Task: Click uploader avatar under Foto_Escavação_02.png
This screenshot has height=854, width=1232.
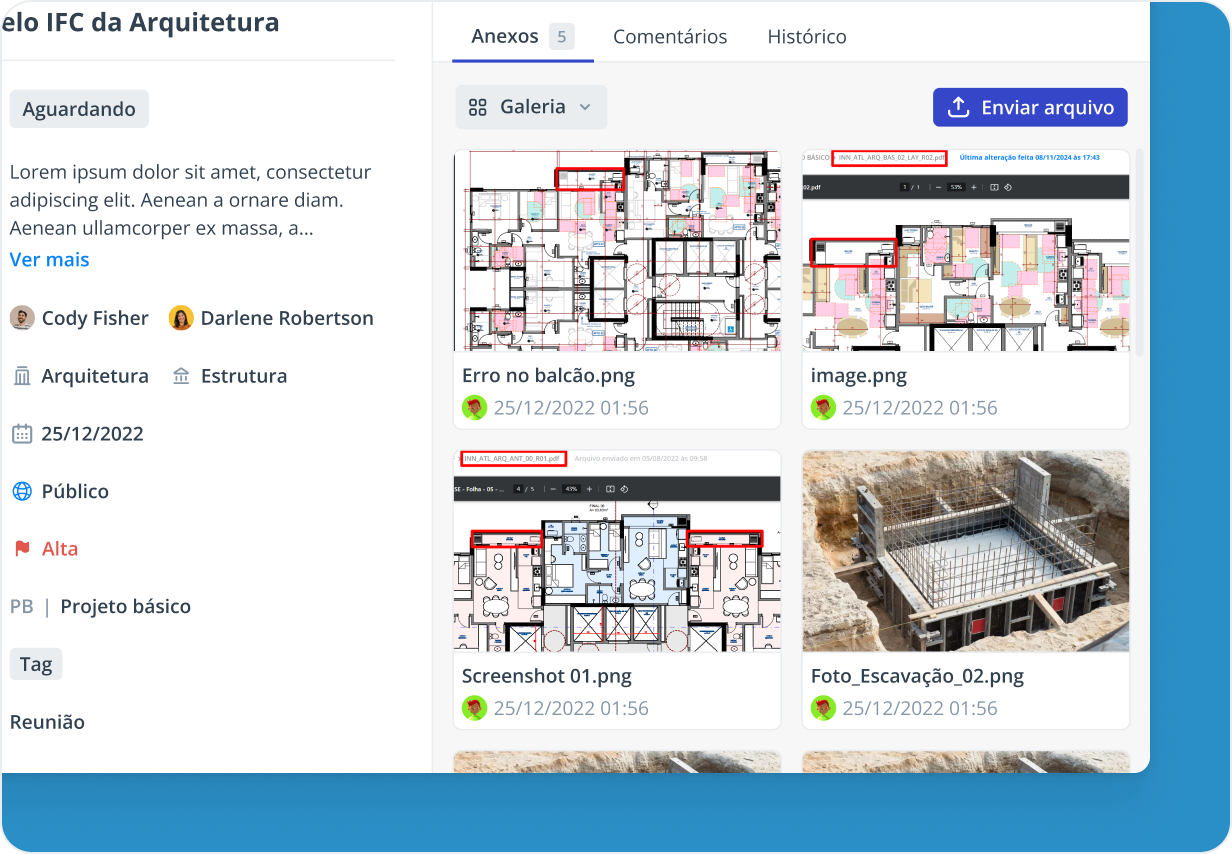Action: point(823,708)
